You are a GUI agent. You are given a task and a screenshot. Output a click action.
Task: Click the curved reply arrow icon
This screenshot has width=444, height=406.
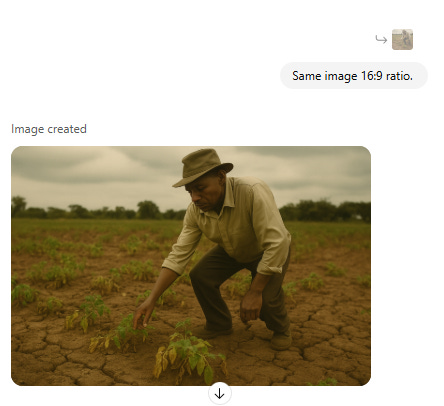pyautogui.click(x=381, y=39)
